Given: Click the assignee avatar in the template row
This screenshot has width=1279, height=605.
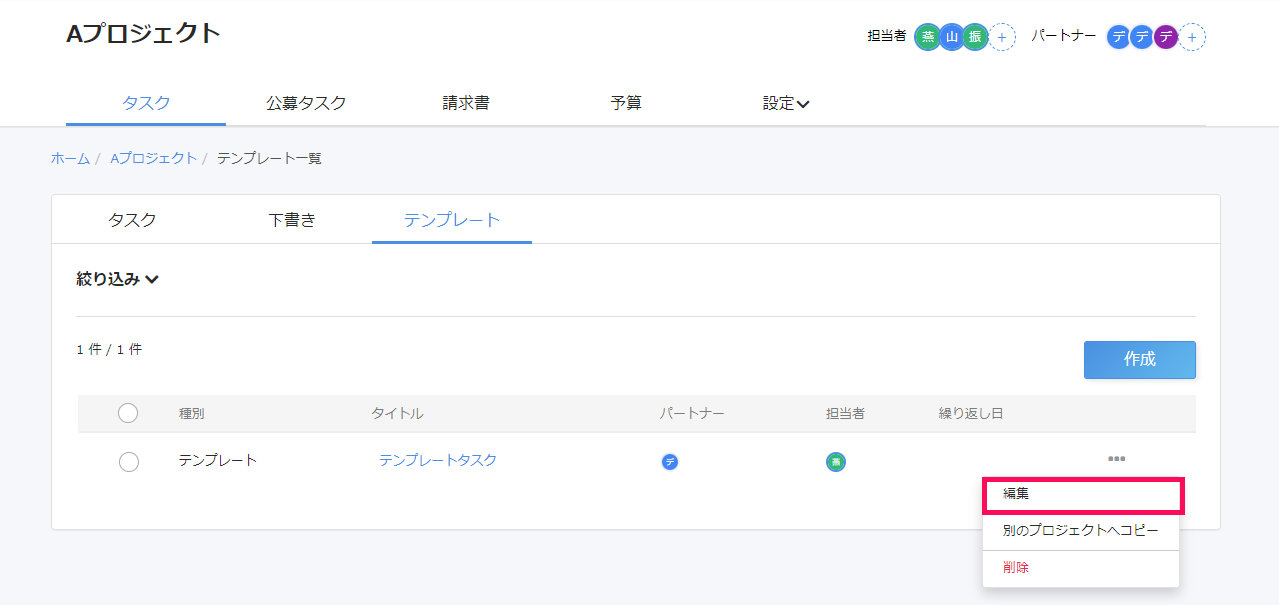Looking at the screenshot, I should click(x=836, y=461).
